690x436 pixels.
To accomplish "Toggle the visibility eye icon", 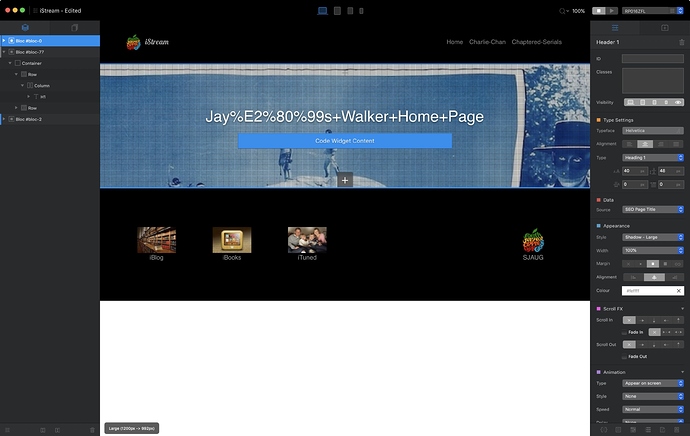I will coord(678,102).
